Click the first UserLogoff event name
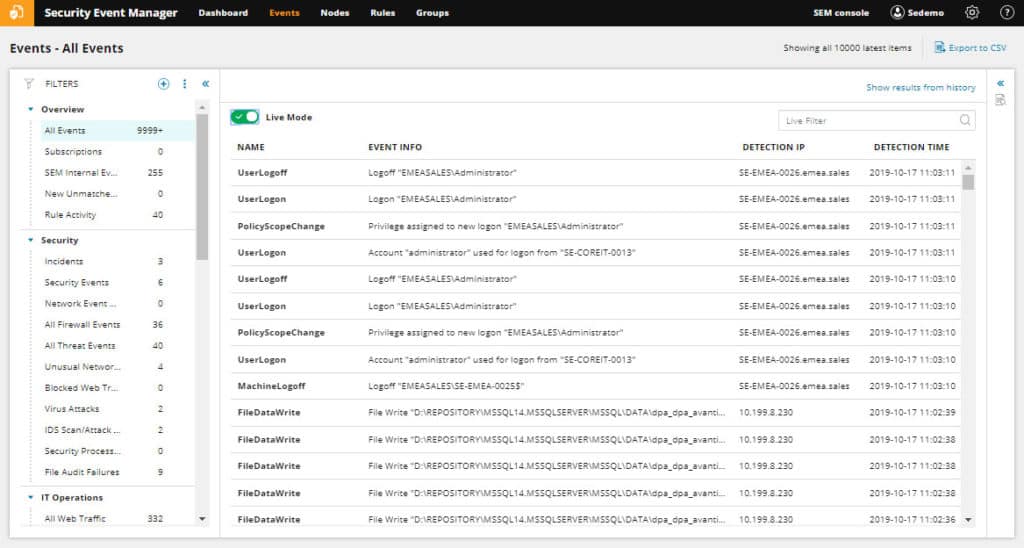This screenshot has width=1024, height=548. 263,172
